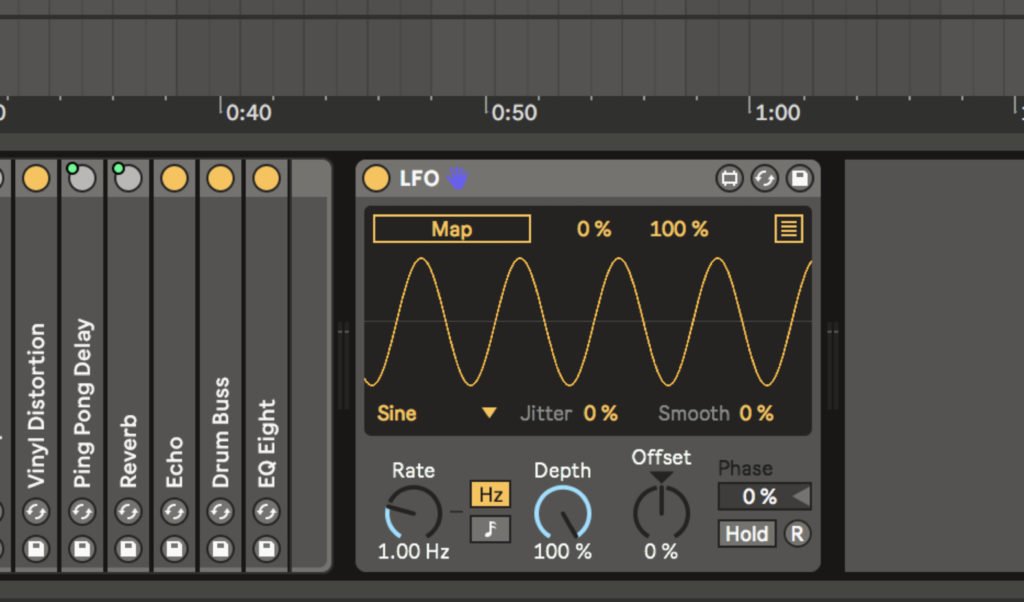Click the LFO hot-swap preset icon

764,179
